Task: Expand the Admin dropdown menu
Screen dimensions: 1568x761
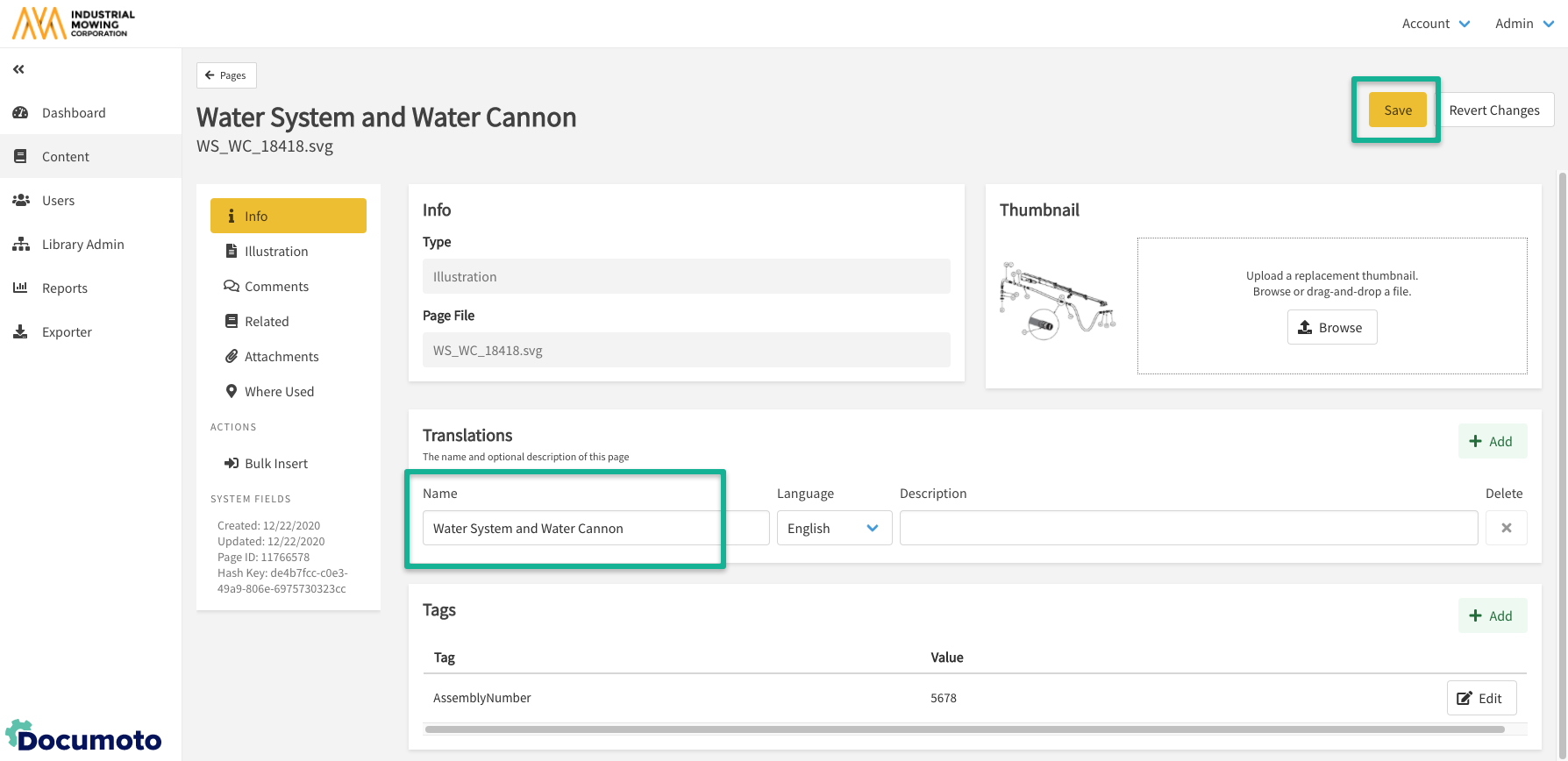Action: 1524,24
